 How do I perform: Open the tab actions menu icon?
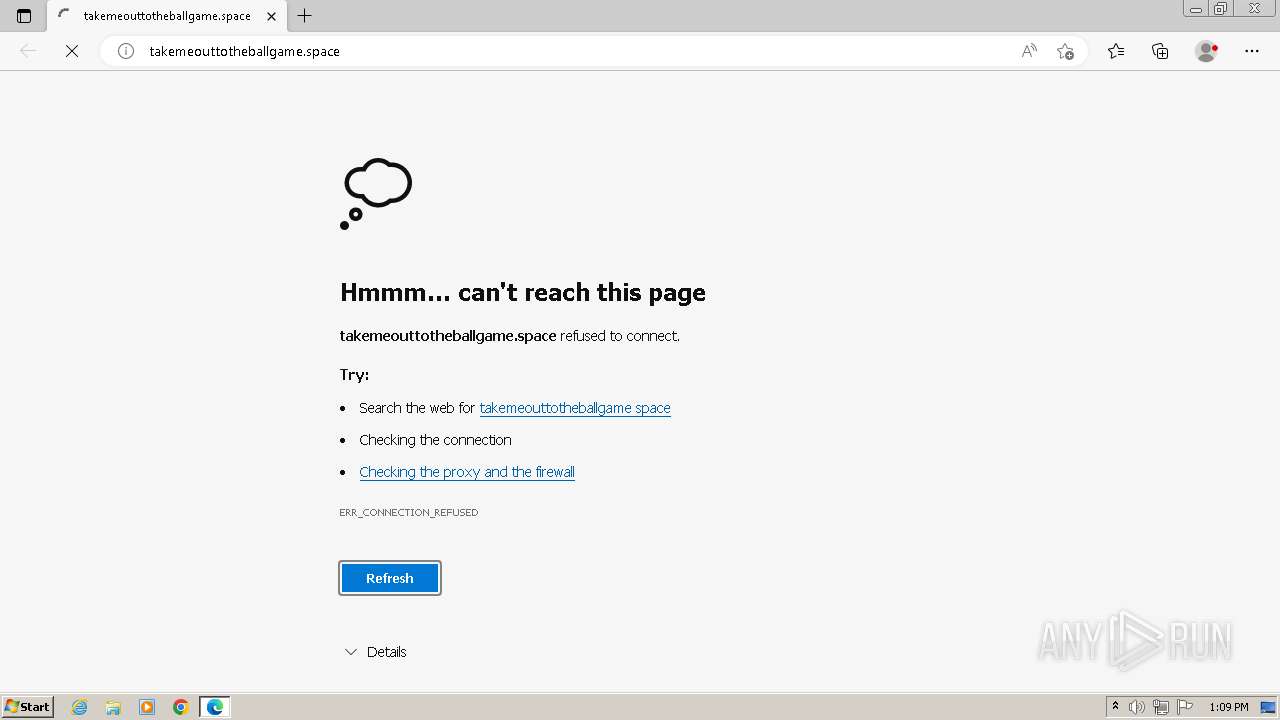[x=24, y=16]
